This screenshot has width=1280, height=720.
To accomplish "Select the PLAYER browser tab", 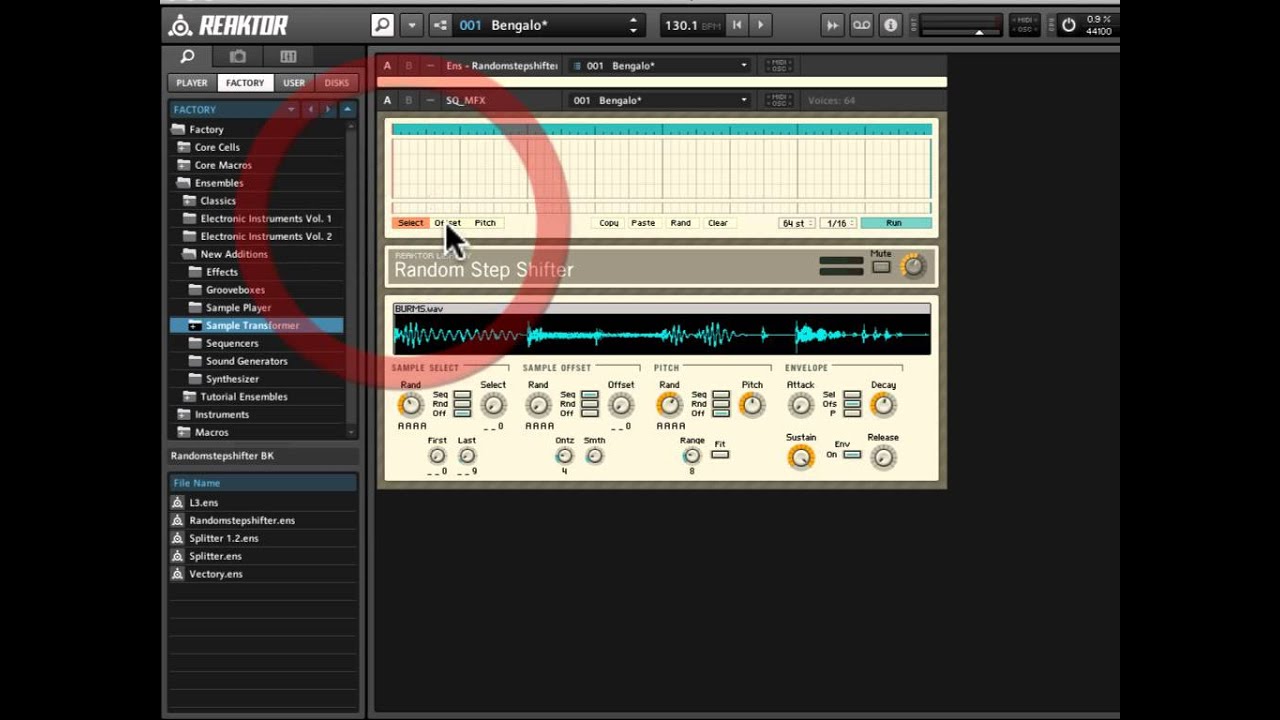I will [192, 83].
